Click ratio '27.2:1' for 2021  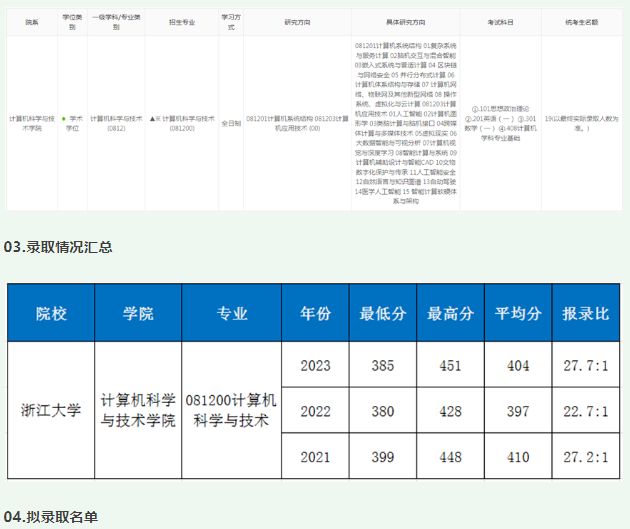[586, 456]
